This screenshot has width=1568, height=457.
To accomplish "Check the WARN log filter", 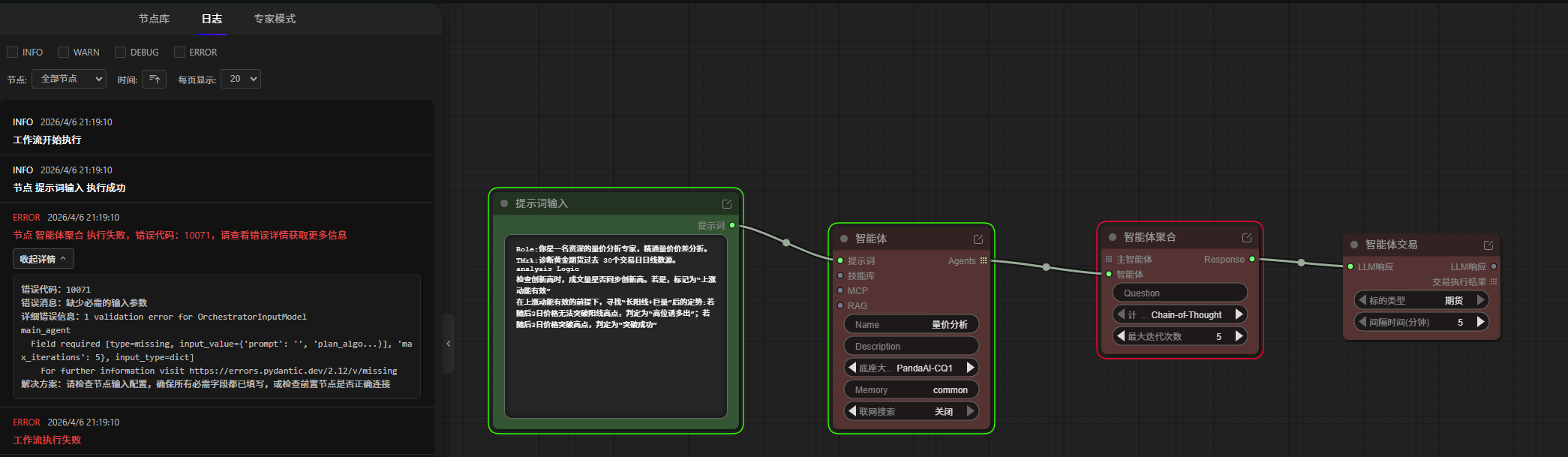I will pos(64,53).
